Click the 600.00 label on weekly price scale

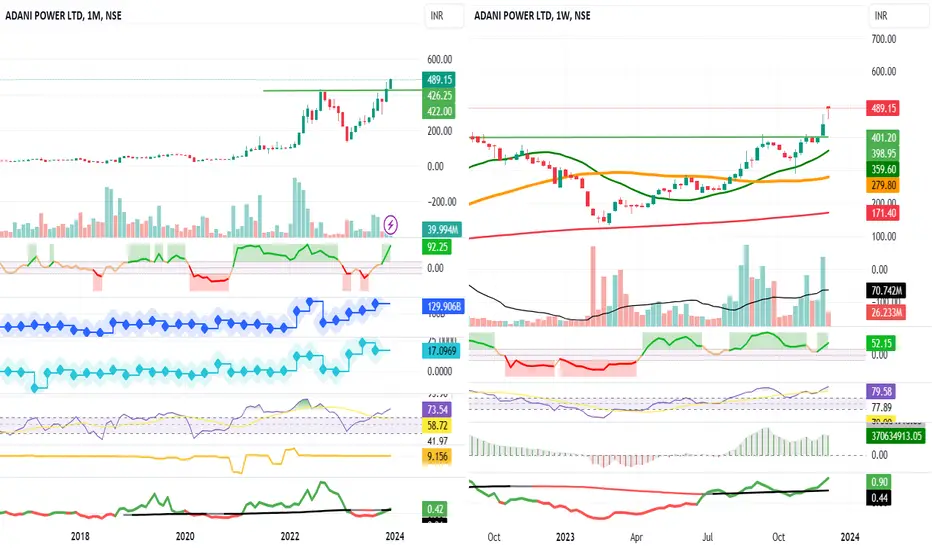click(884, 71)
